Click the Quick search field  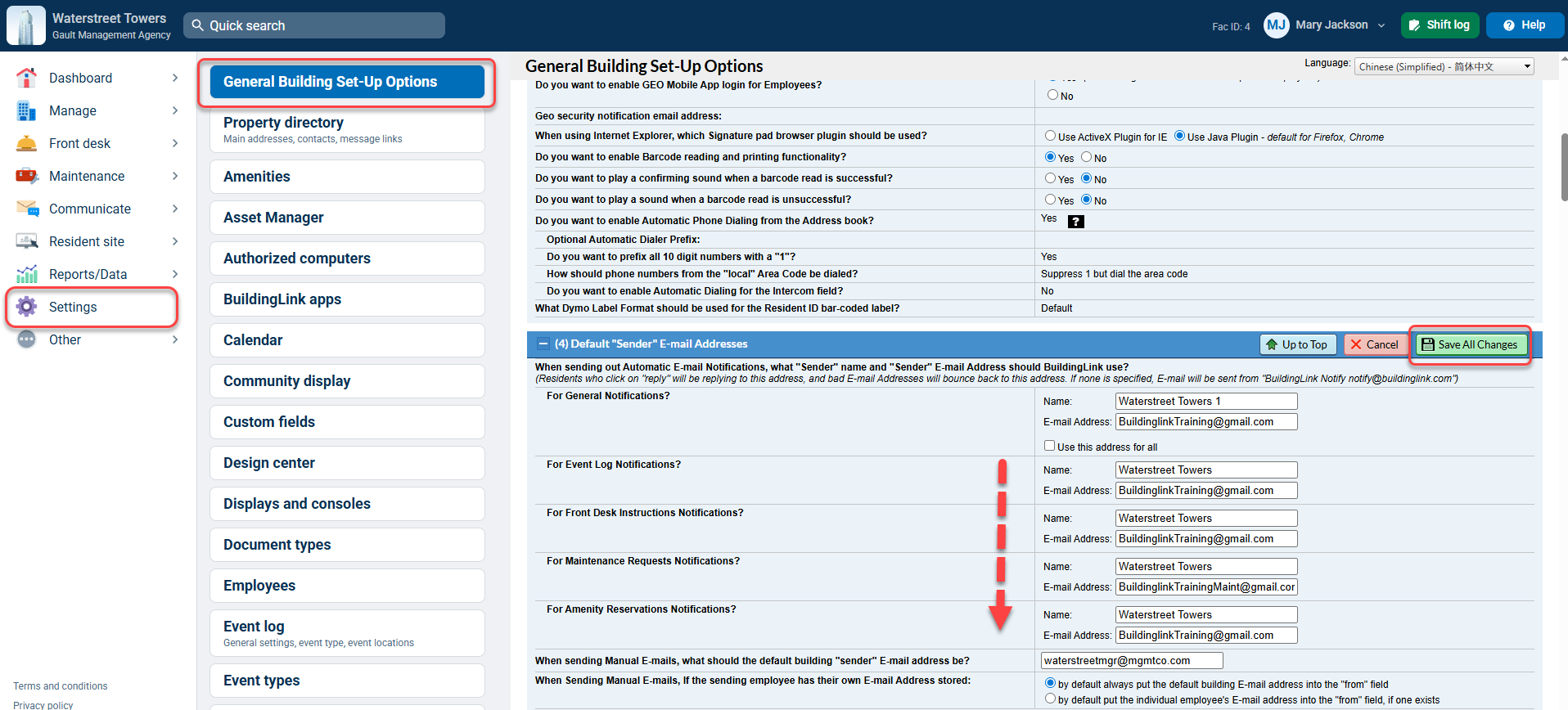pyautogui.click(x=314, y=25)
